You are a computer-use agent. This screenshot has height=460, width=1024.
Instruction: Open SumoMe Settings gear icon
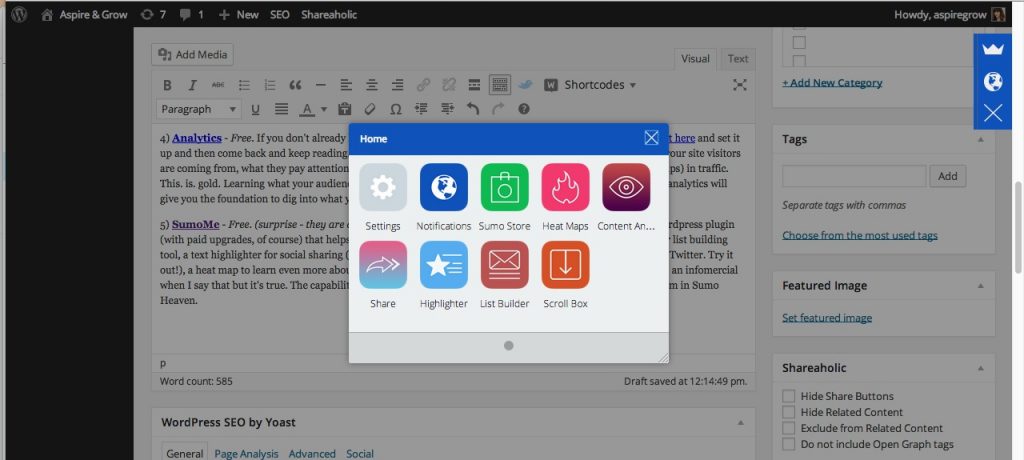point(382,188)
